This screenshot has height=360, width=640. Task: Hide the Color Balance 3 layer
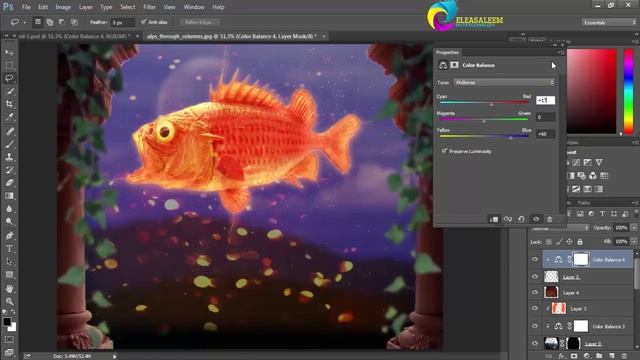535,326
